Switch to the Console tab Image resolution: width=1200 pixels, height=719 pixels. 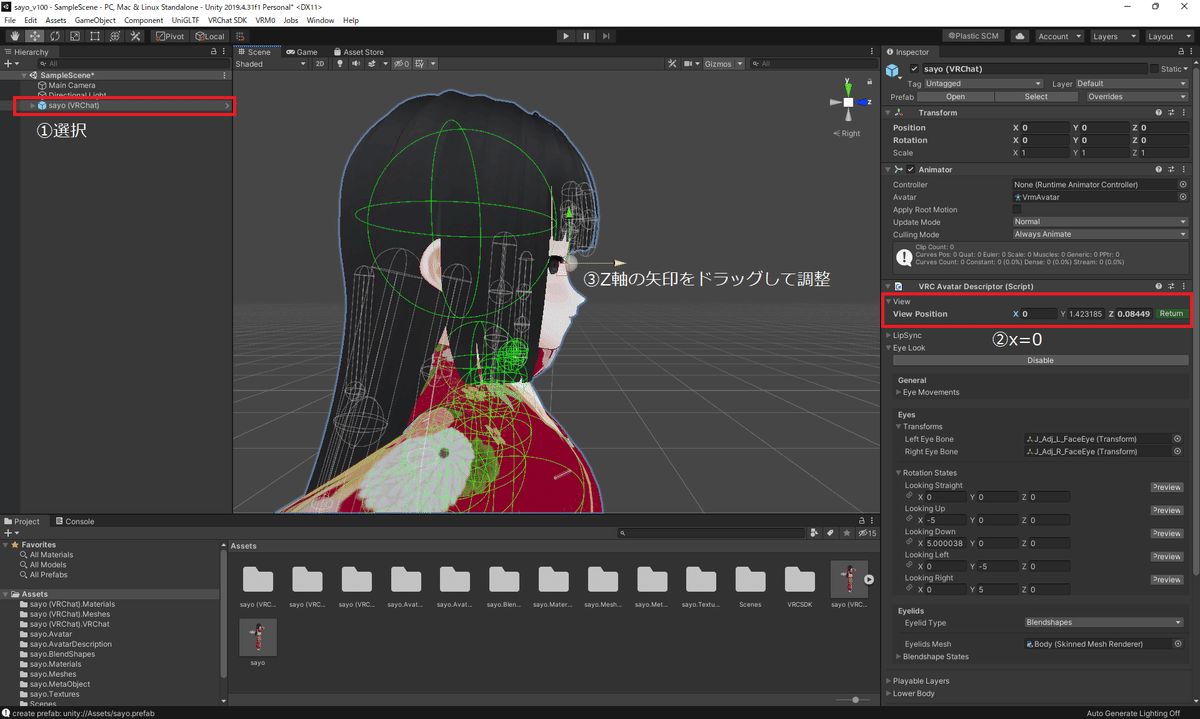75,521
